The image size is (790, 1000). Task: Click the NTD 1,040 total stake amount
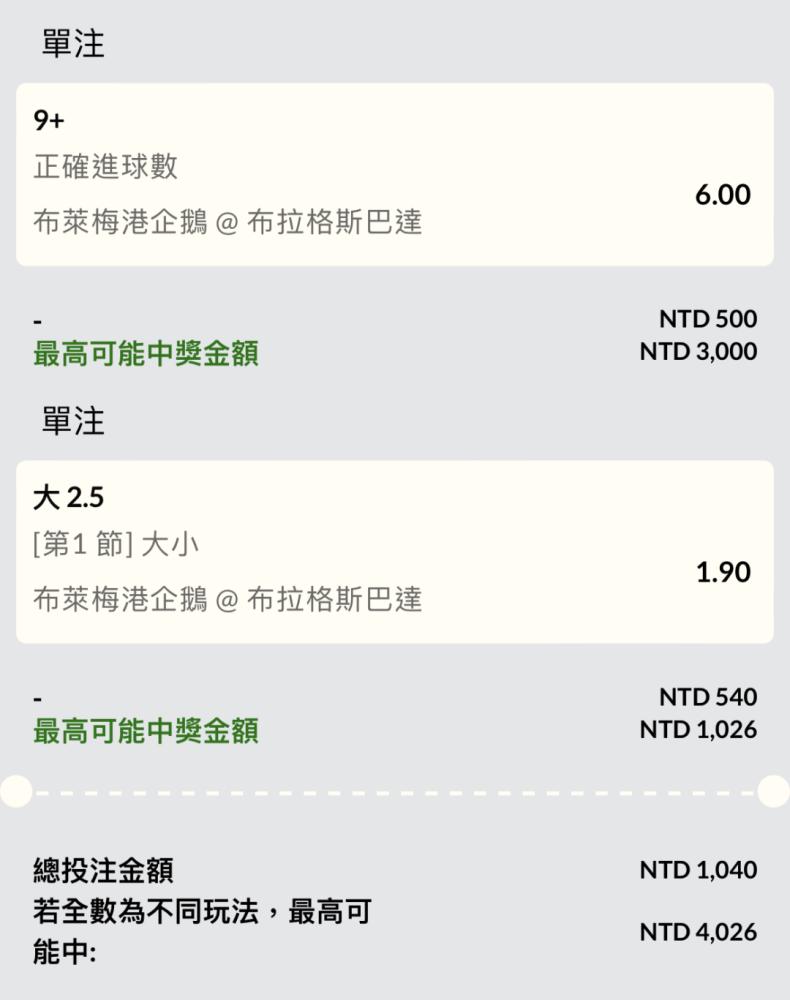[698, 870]
